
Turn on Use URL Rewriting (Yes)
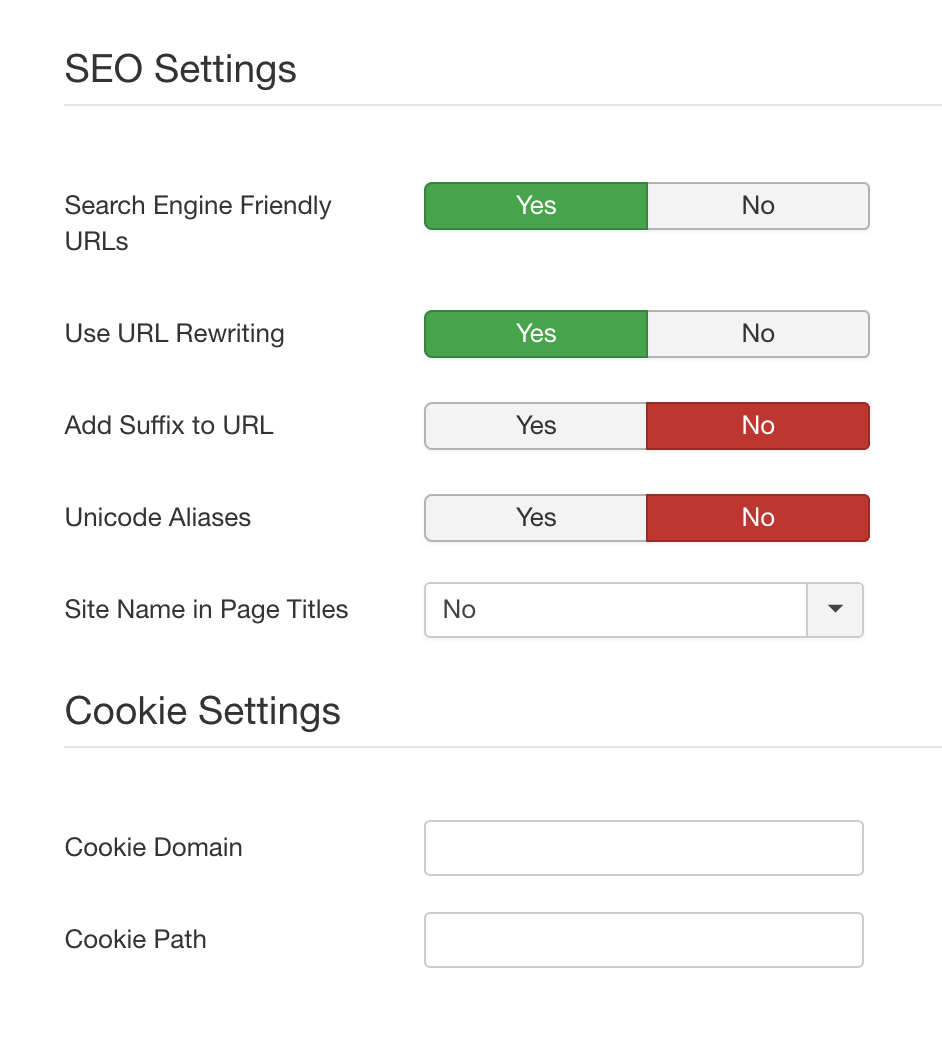click(536, 334)
